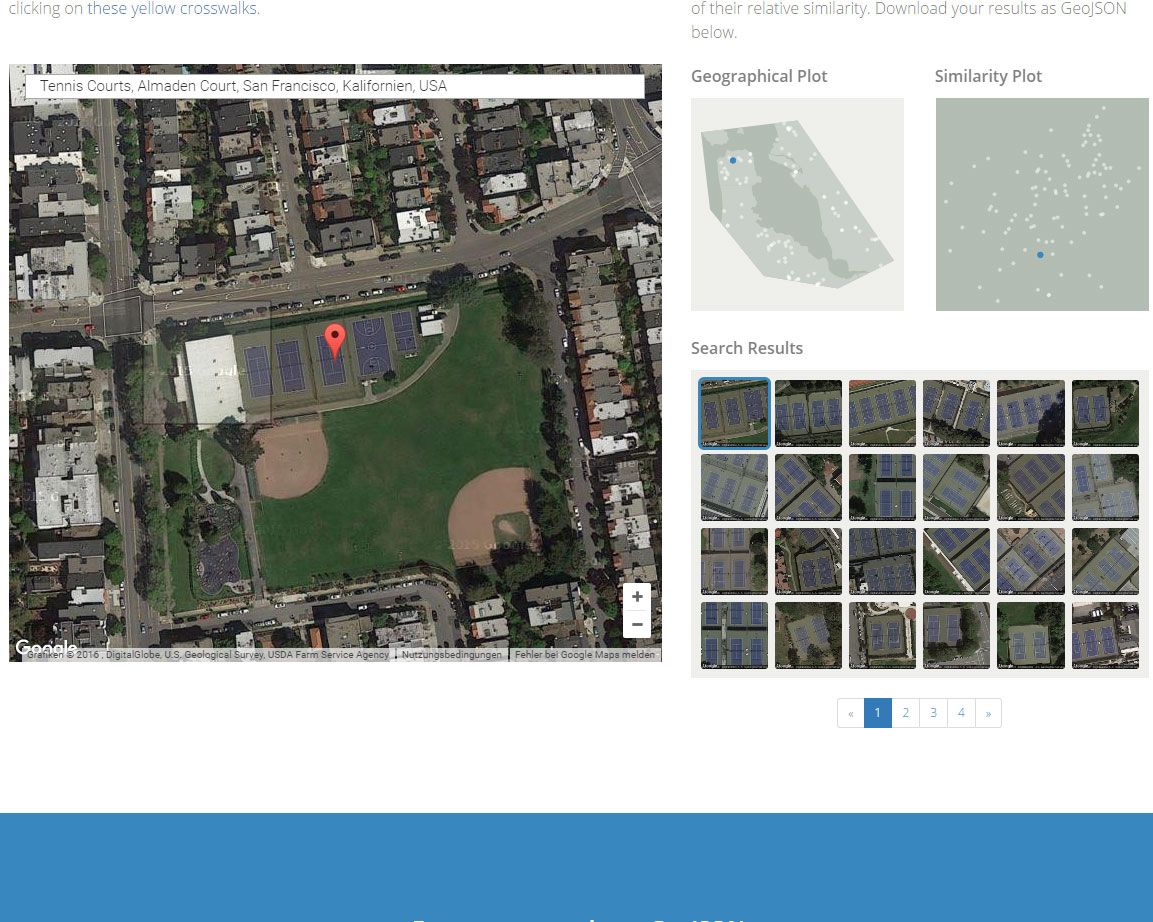The image size is (1153, 922).
Task: Click the Google logo on the map
Action: click(46, 647)
